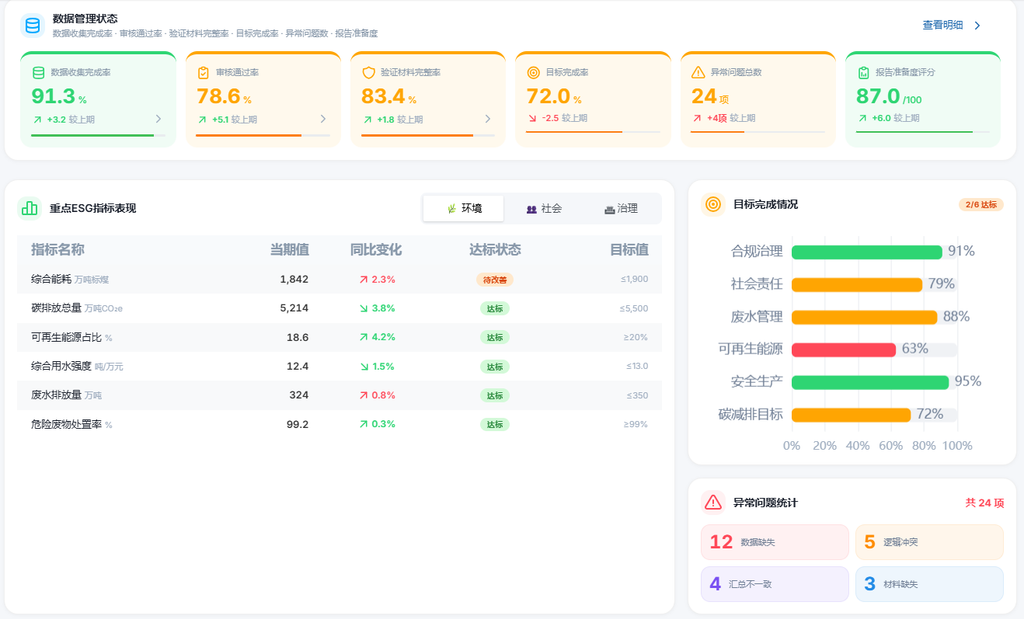1024x619 pixels.
Task: Click the 87.0 /100 score value
Action: [x=889, y=97]
